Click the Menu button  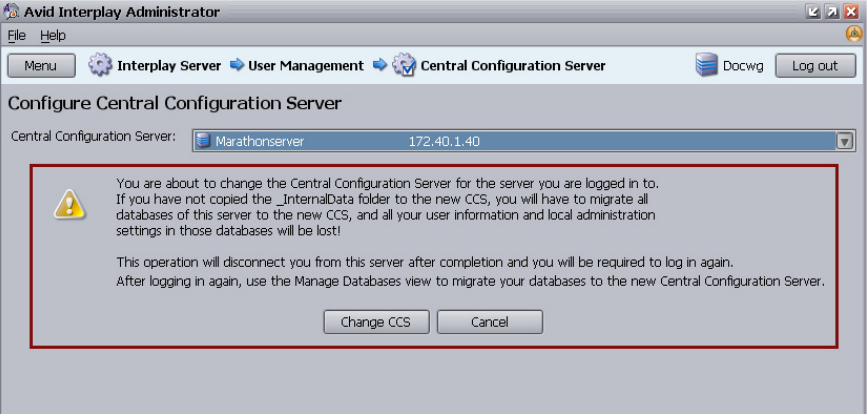[x=41, y=66]
